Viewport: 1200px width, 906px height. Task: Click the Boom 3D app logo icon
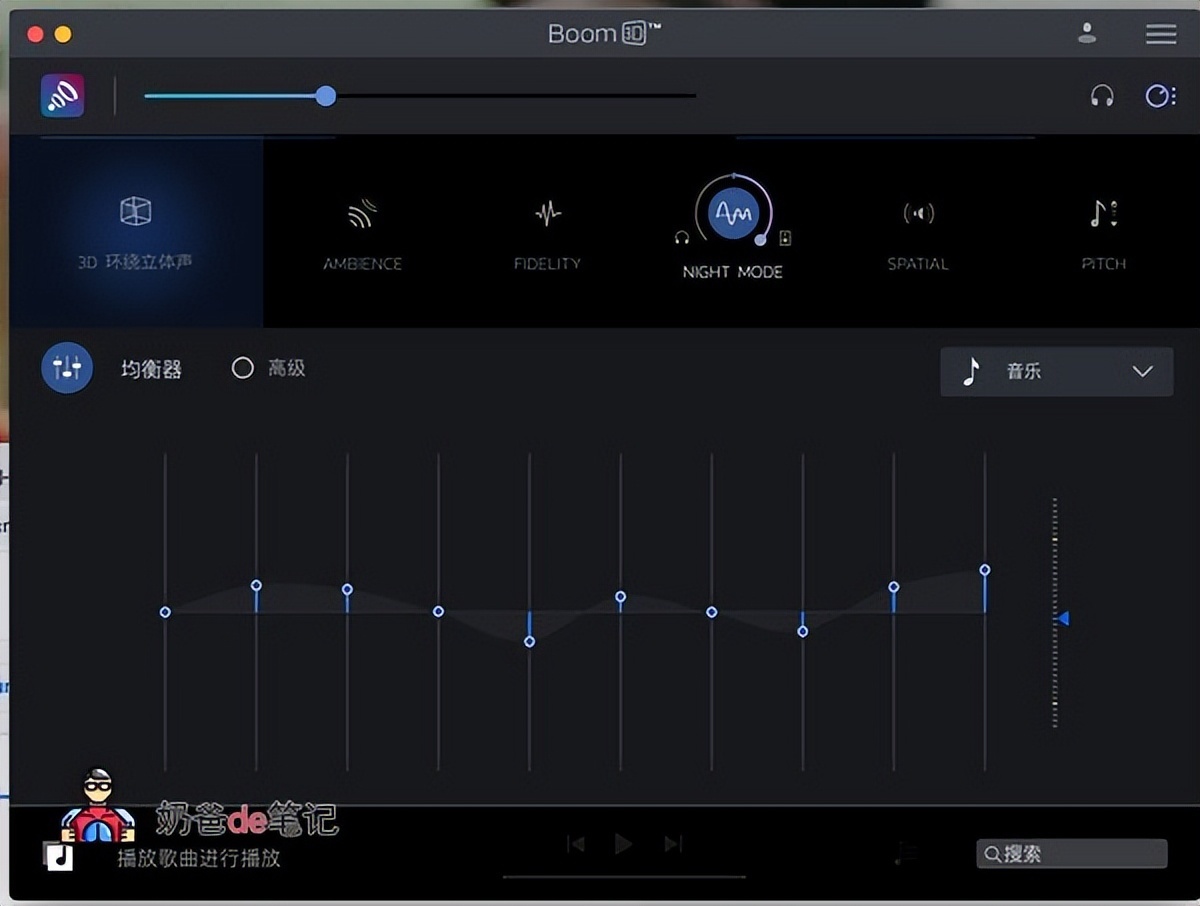pyautogui.click(x=62, y=96)
